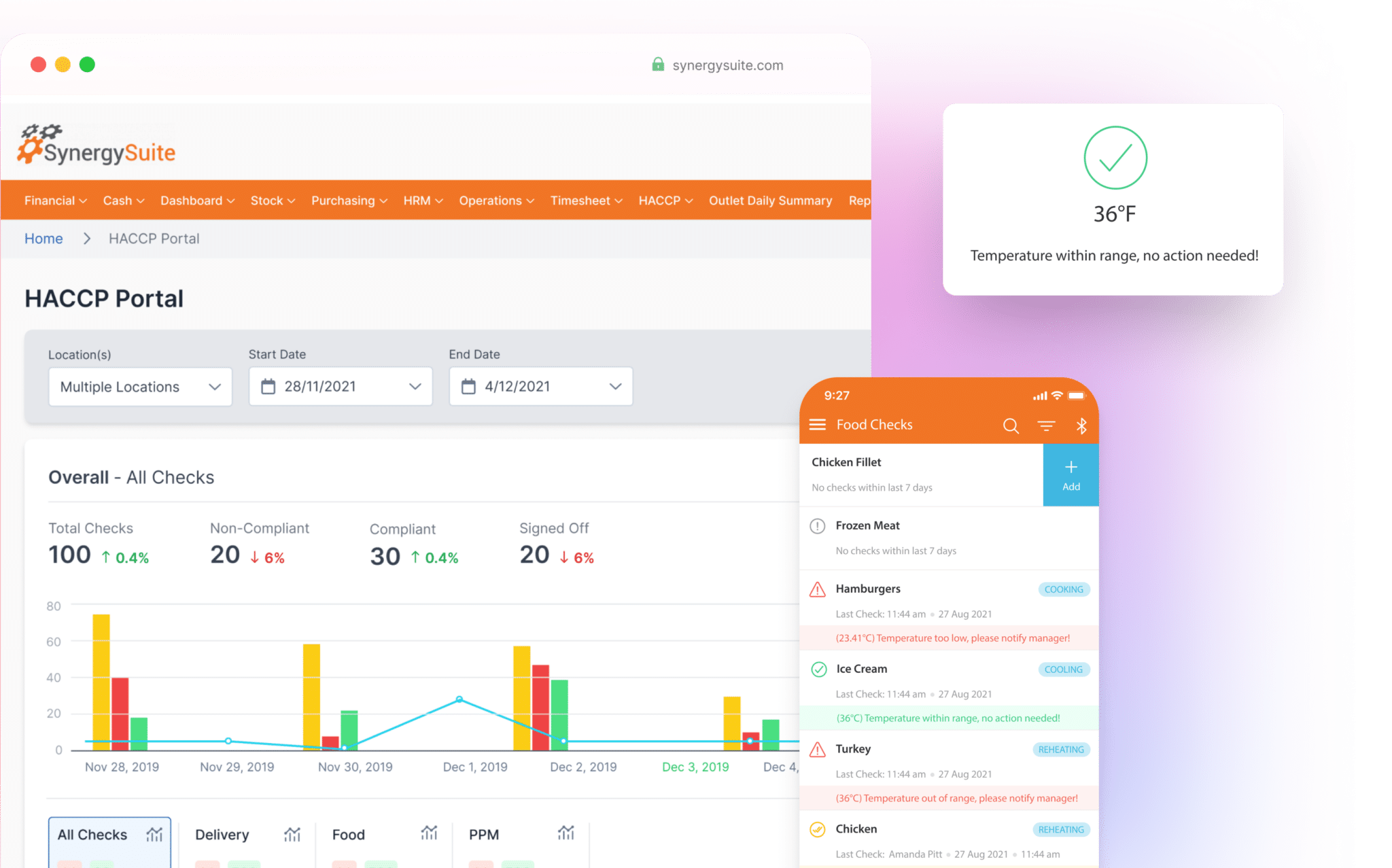Tap the search icon in Food Checks header

click(1011, 425)
